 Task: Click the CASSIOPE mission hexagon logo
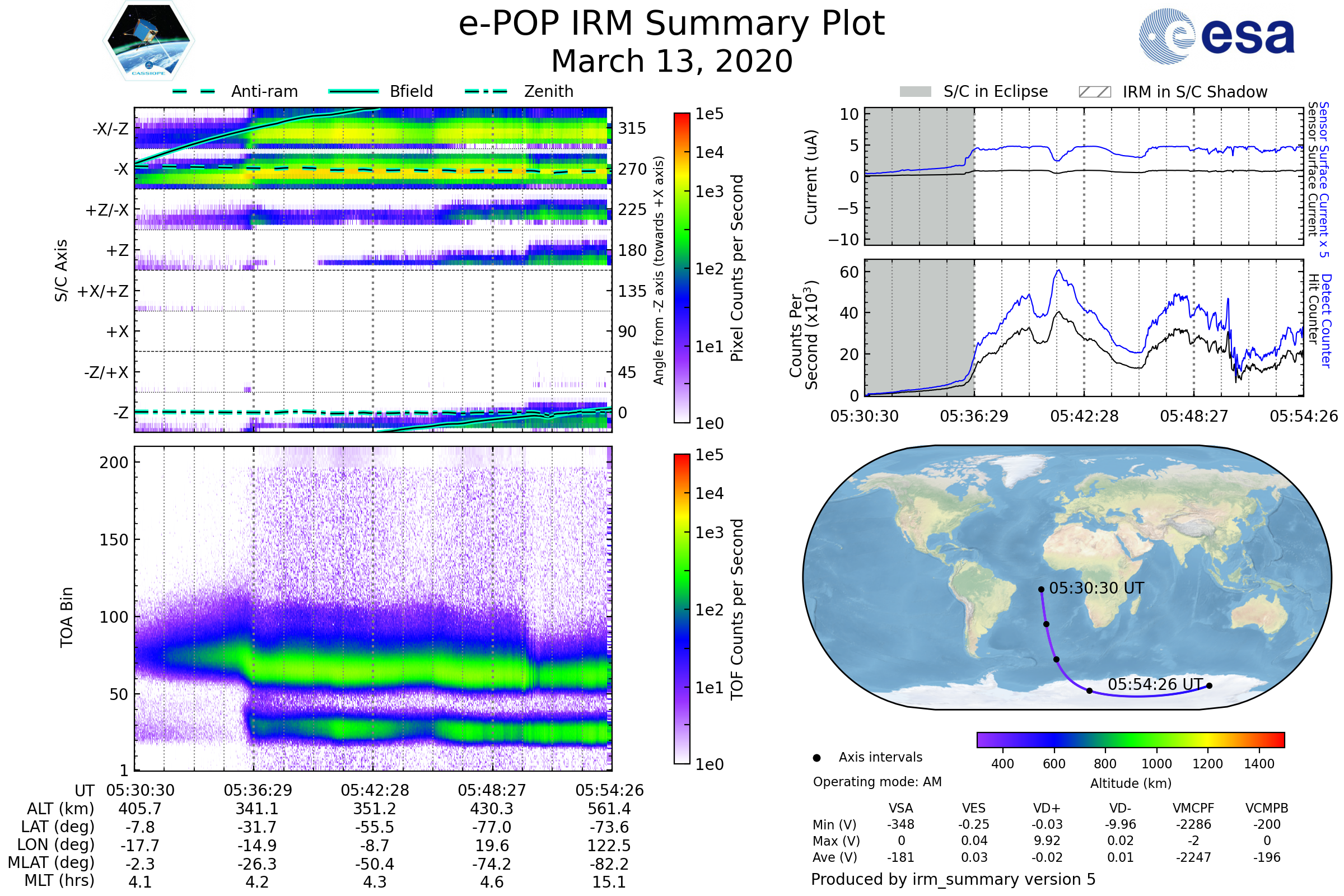coord(148,41)
